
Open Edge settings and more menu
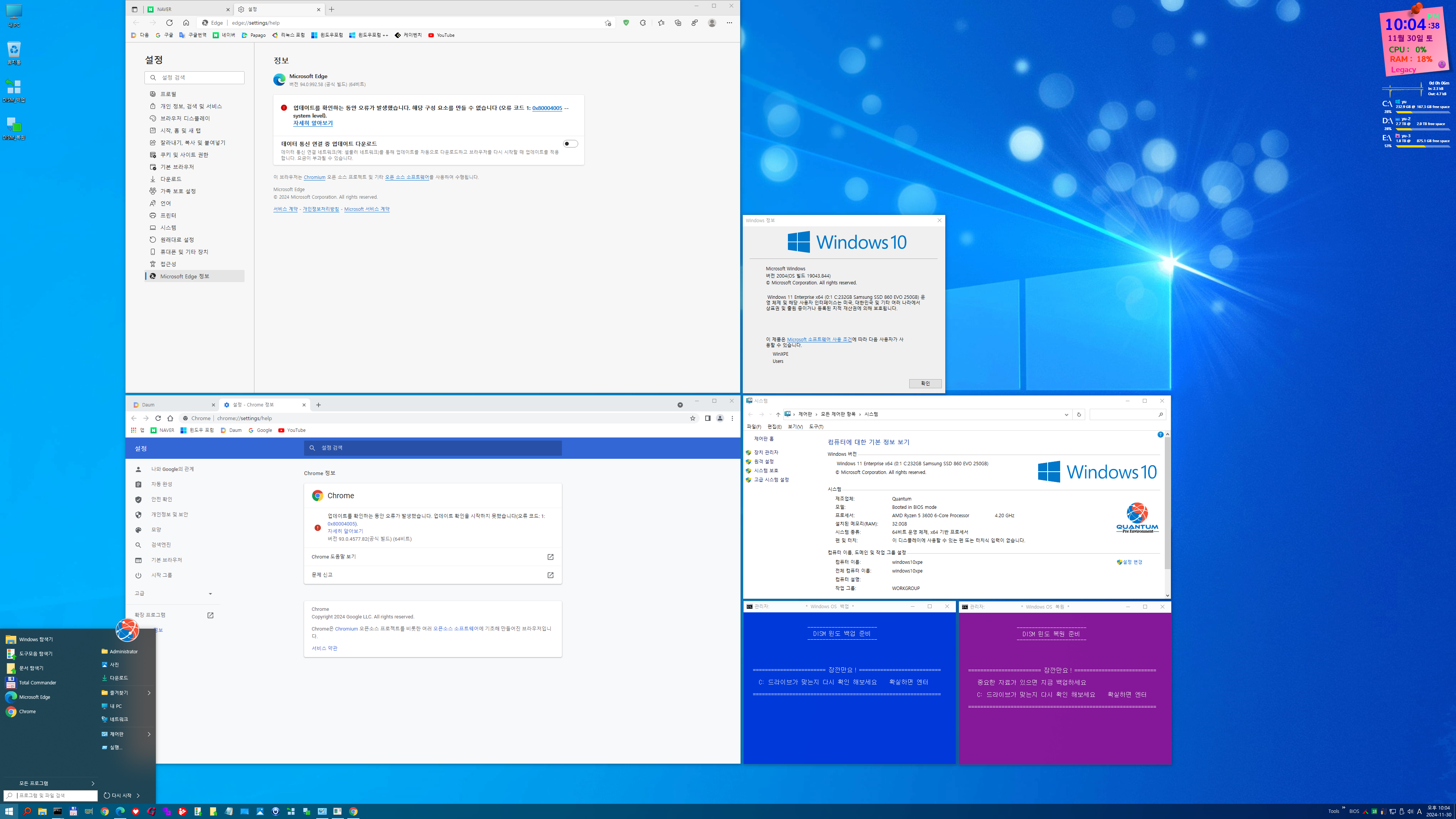coord(729,23)
